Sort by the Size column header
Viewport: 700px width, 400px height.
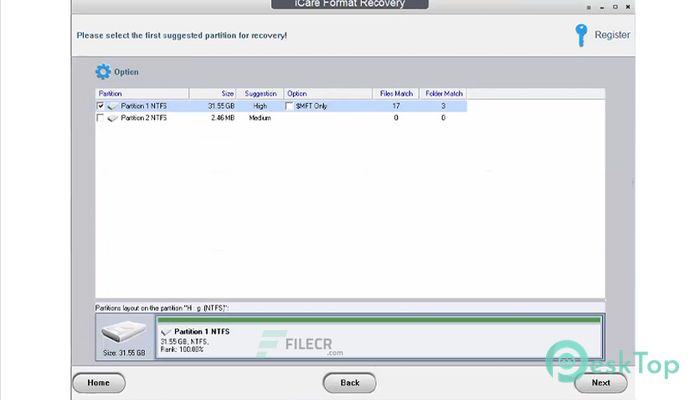pos(212,93)
